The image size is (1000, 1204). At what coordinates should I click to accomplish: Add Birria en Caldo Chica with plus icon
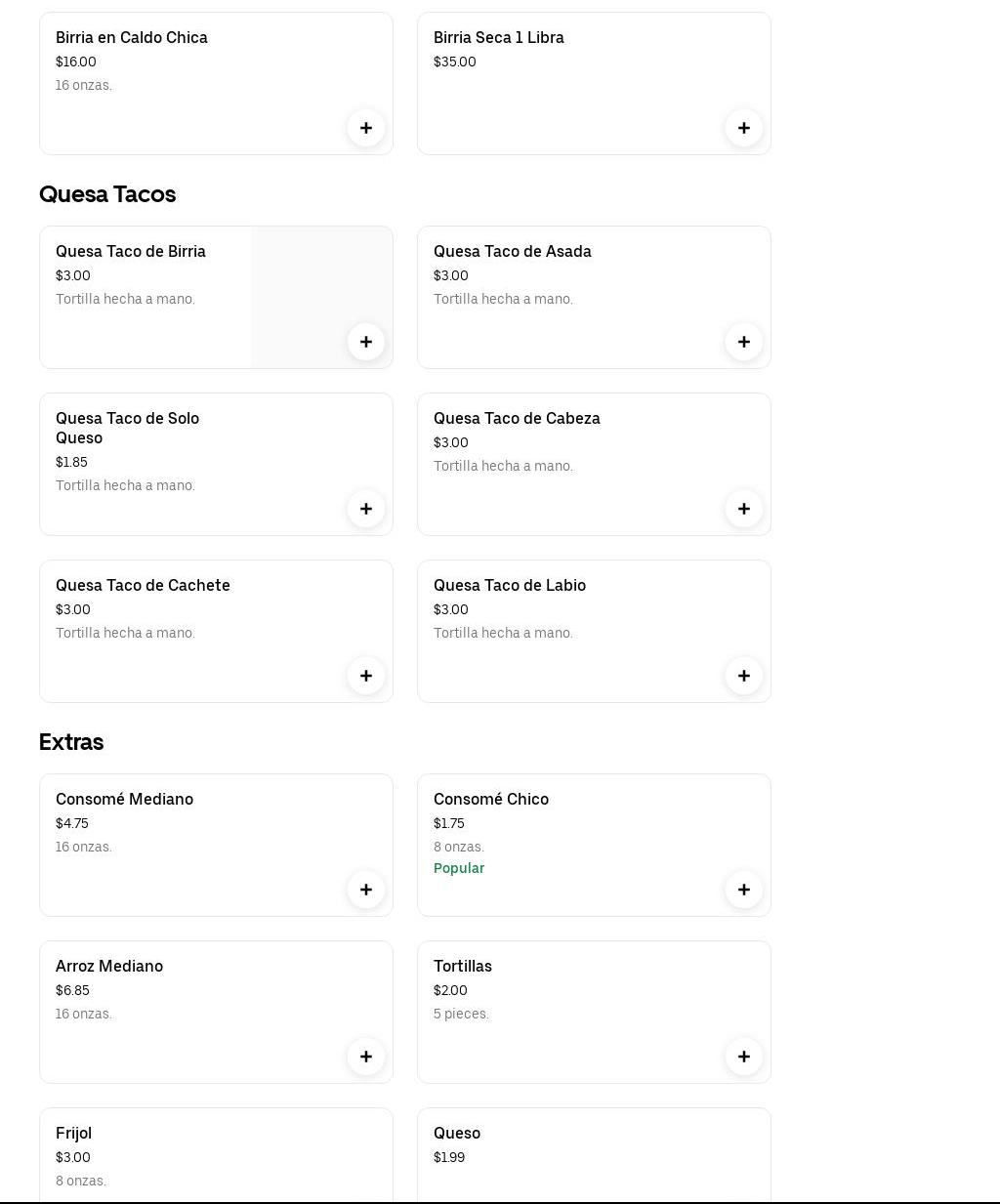tap(366, 128)
